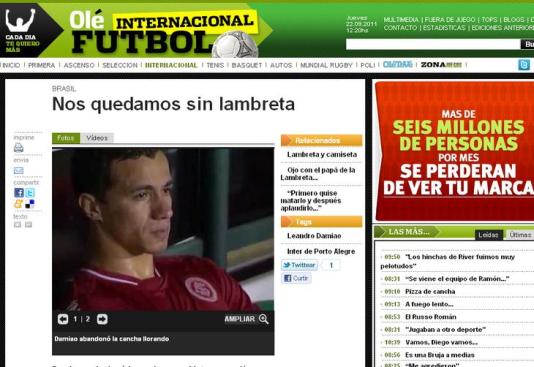The image size is (534, 367).
Task: Open the Leandro Damiao tag link
Action: pyautogui.click(x=314, y=236)
